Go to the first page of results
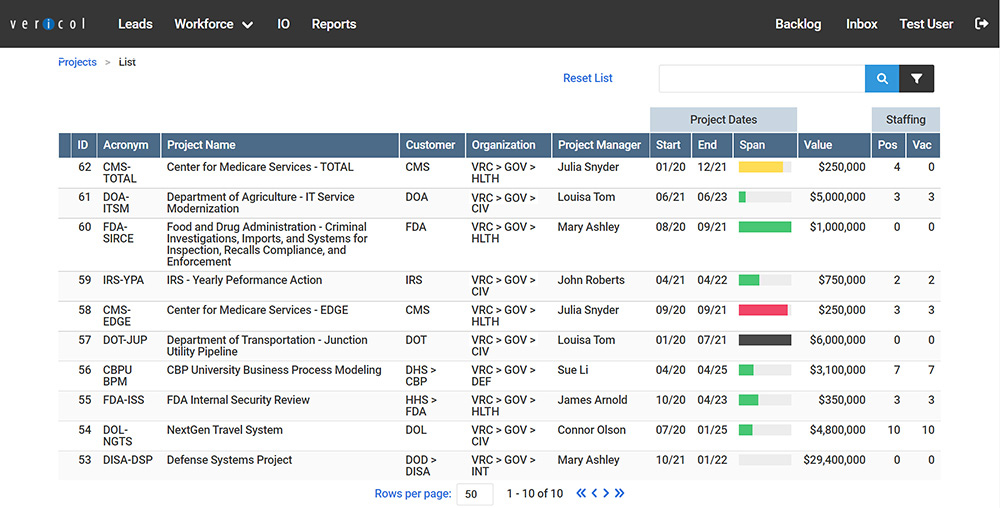This screenshot has width=1000, height=508. coord(580,493)
